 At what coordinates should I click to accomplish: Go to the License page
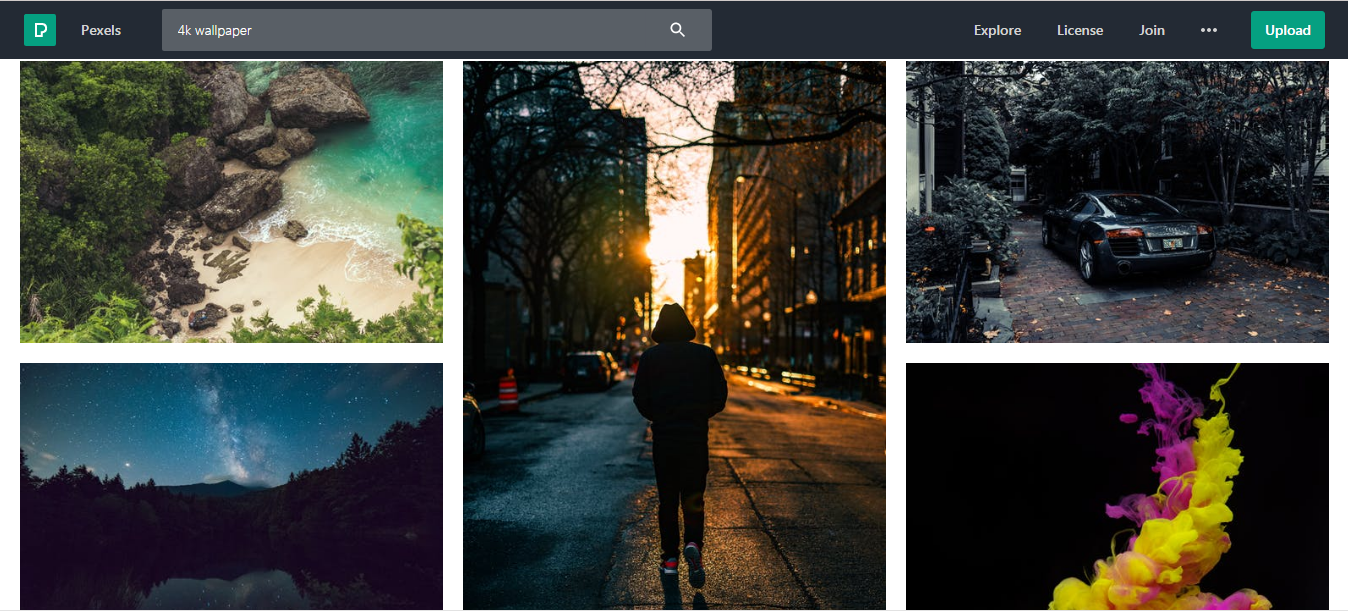coord(1080,30)
